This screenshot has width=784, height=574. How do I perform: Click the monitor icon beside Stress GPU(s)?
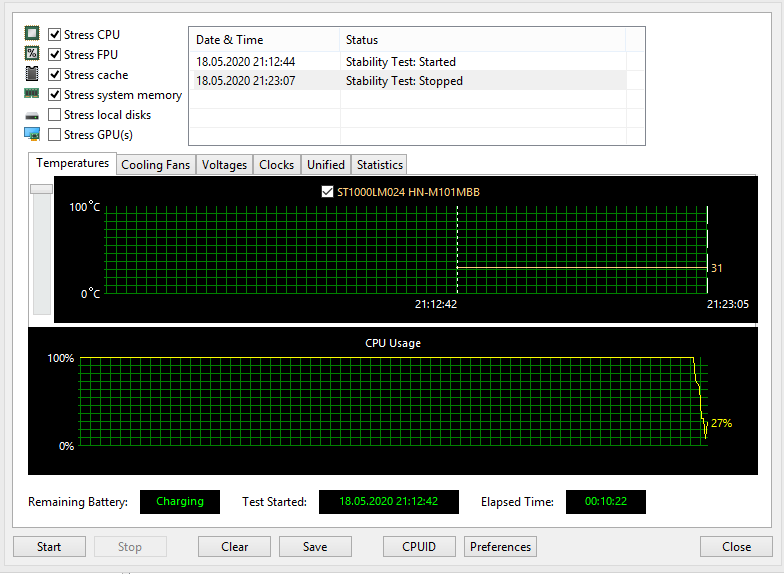point(32,134)
